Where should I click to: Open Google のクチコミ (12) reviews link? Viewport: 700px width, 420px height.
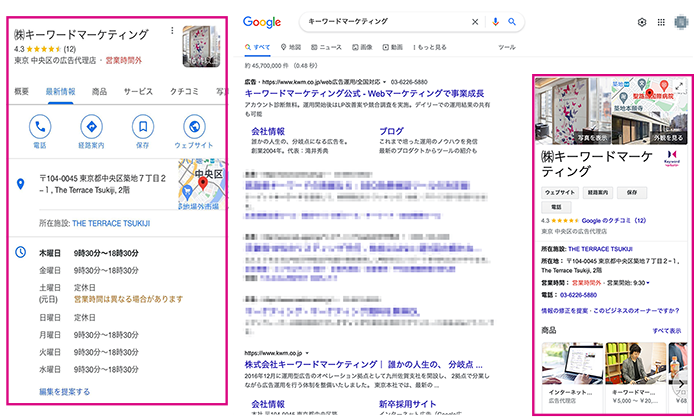(614, 220)
